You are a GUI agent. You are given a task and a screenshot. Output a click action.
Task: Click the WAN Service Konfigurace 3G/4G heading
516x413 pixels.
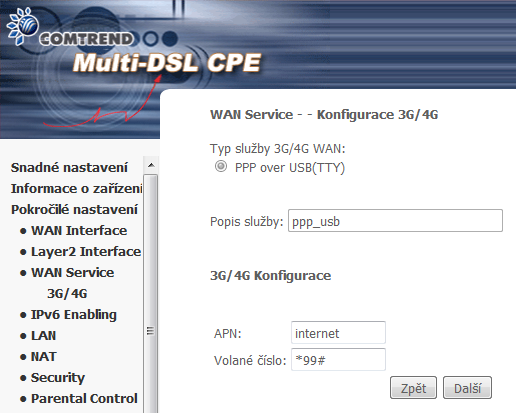324,115
